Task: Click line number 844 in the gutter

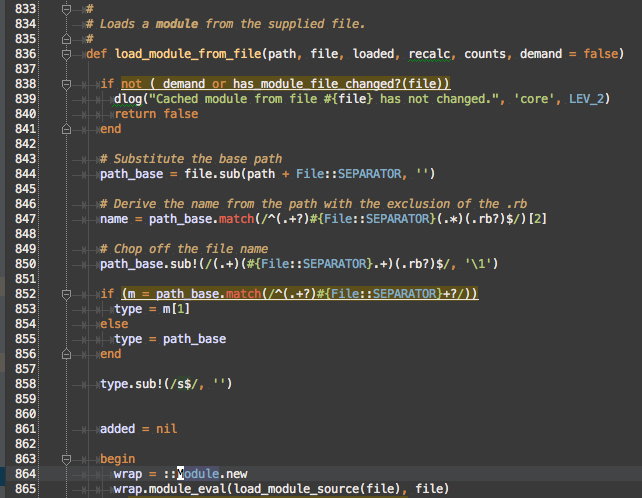Action: [25, 174]
